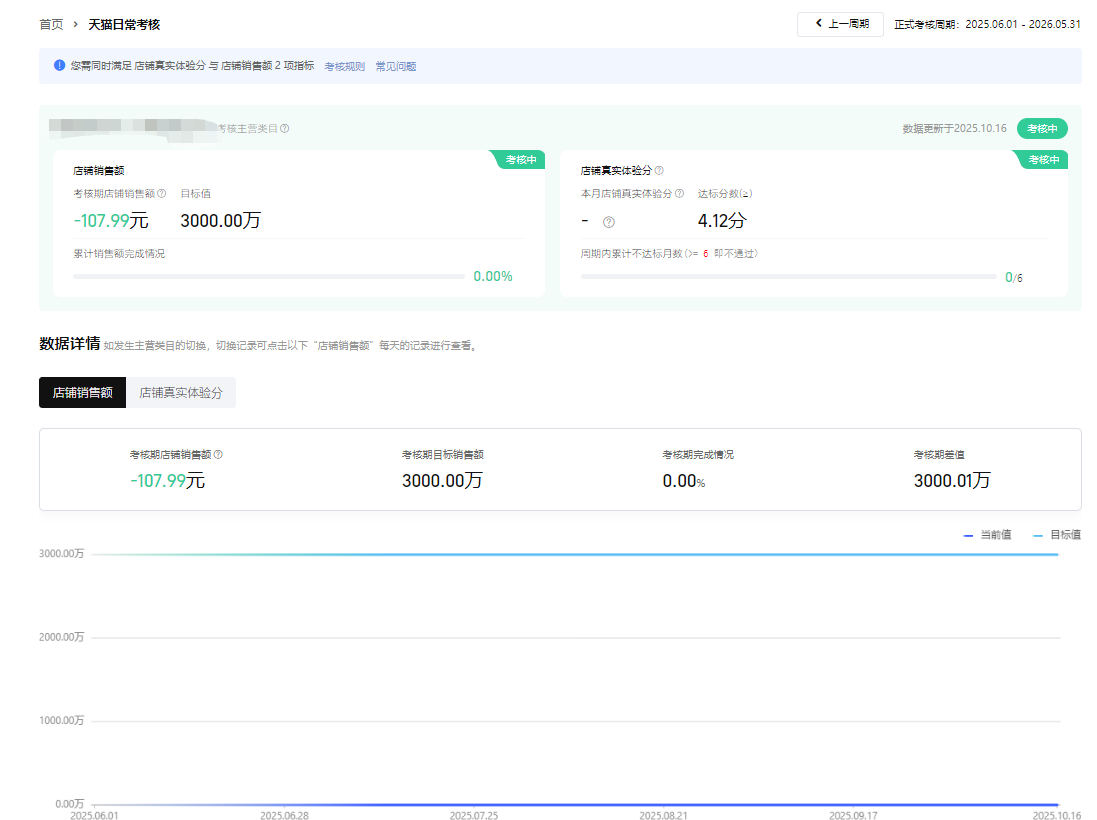This screenshot has height=820, width=1097.
Task: Click help icon in data details 考核期店铺销售额
Action: 218,454
